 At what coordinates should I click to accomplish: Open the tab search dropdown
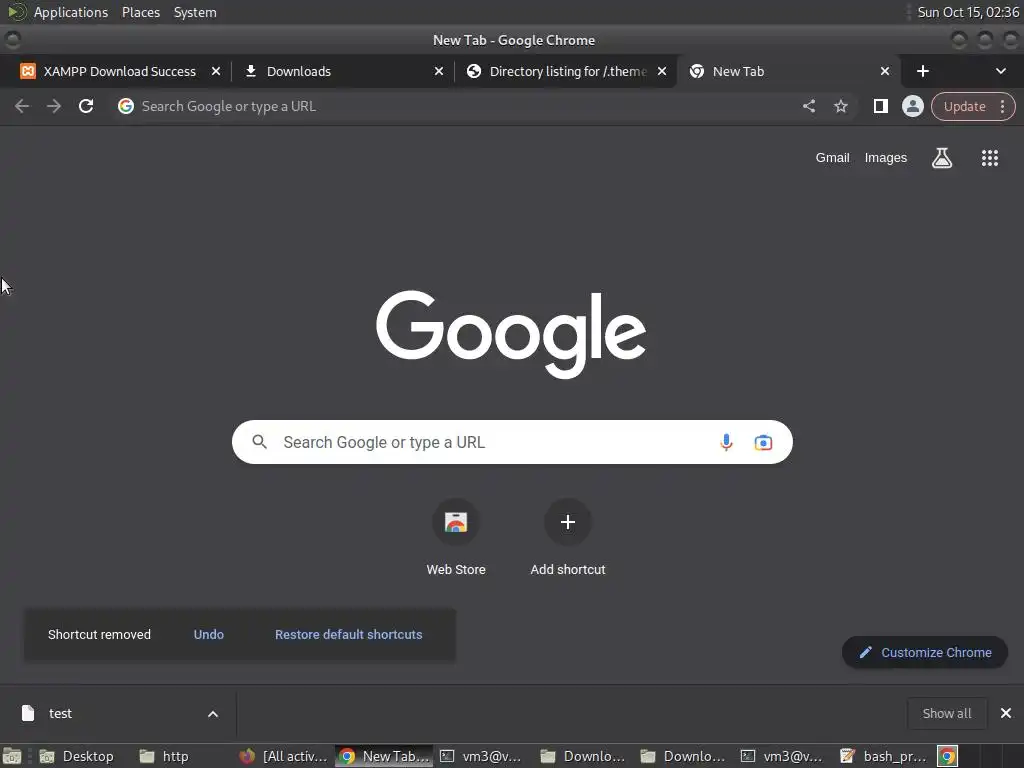click(x=1000, y=71)
